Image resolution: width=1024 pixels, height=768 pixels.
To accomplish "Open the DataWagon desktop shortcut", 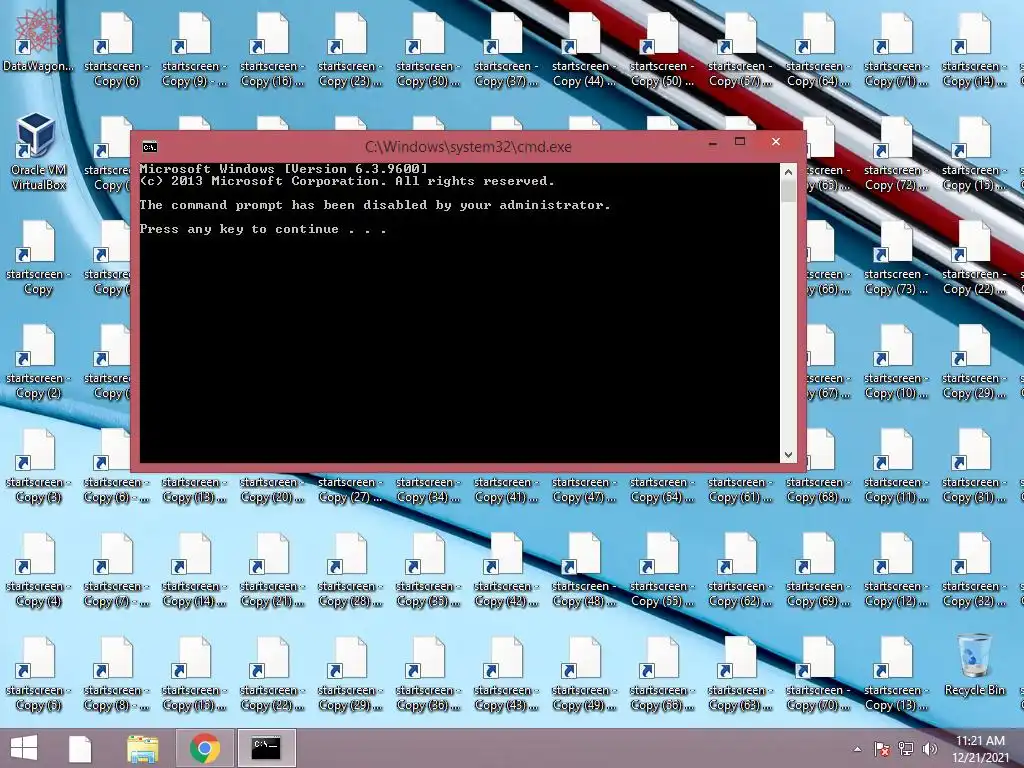I will [x=38, y=40].
